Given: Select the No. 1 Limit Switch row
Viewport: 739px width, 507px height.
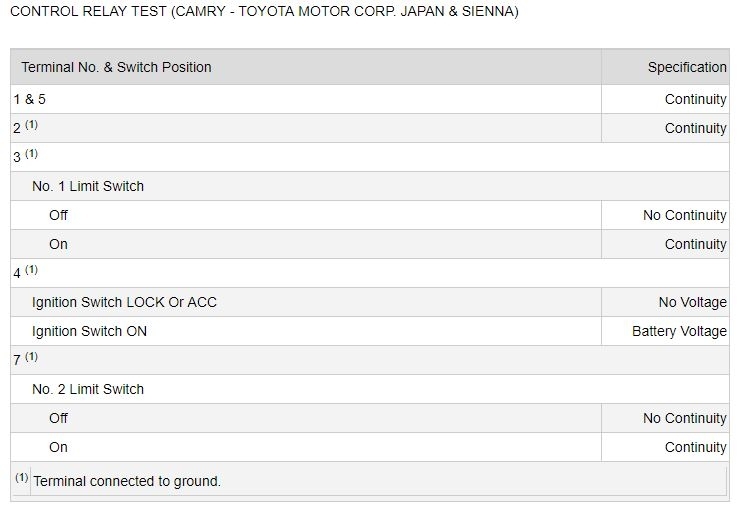Looking at the screenshot, I should pyautogui.click(x=88, y=186).
